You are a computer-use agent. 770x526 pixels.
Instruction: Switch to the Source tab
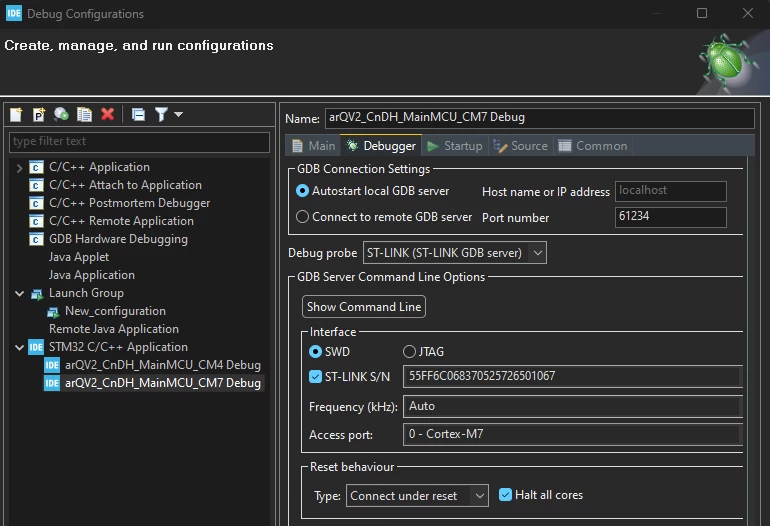point(521,146)
